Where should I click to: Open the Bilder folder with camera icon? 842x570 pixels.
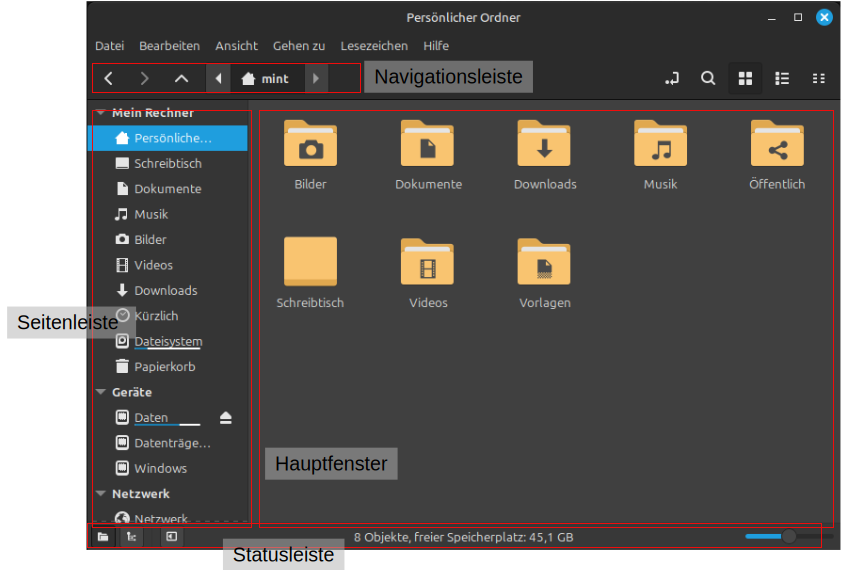pos(310,144)
